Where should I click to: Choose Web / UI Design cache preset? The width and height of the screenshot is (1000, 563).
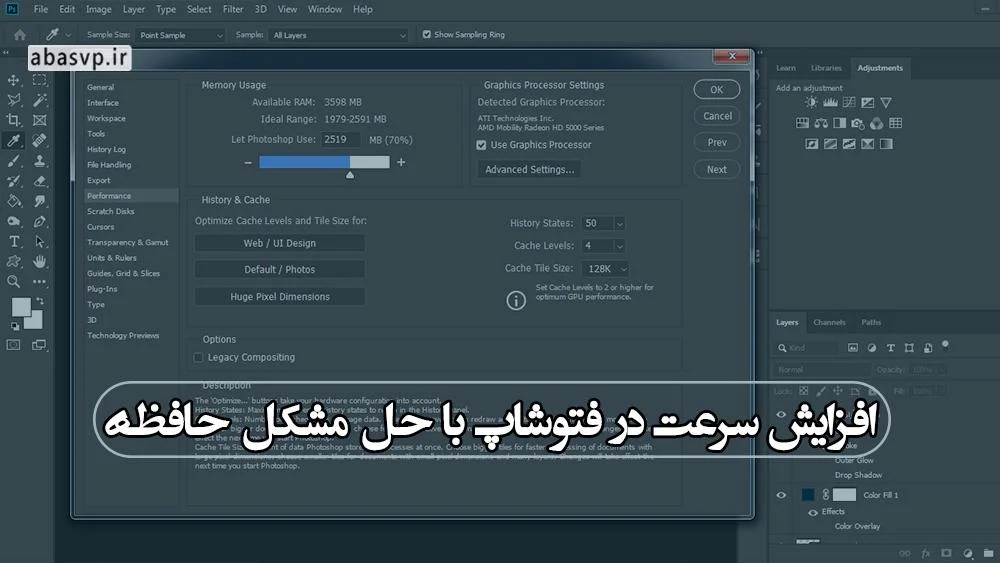279,244
